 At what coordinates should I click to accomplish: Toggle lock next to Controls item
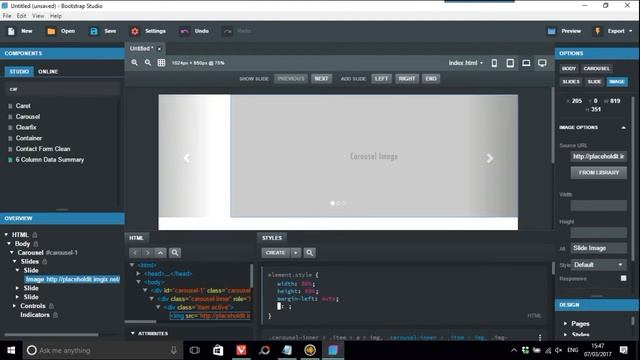coord(51,306)
